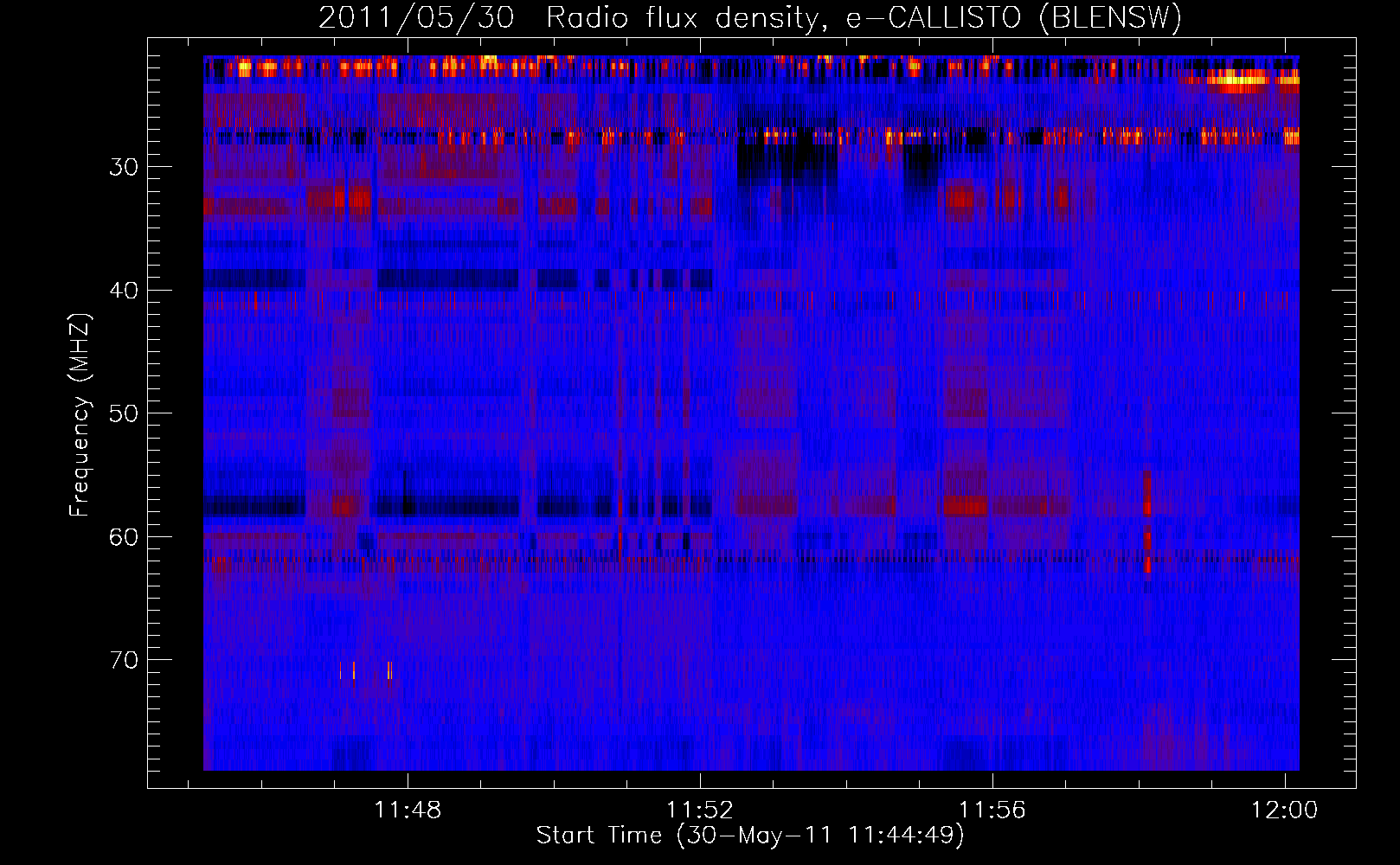Click the bright yellow emission patch at top right
The image size is (1400, 865).
(x=1243, y=83)
